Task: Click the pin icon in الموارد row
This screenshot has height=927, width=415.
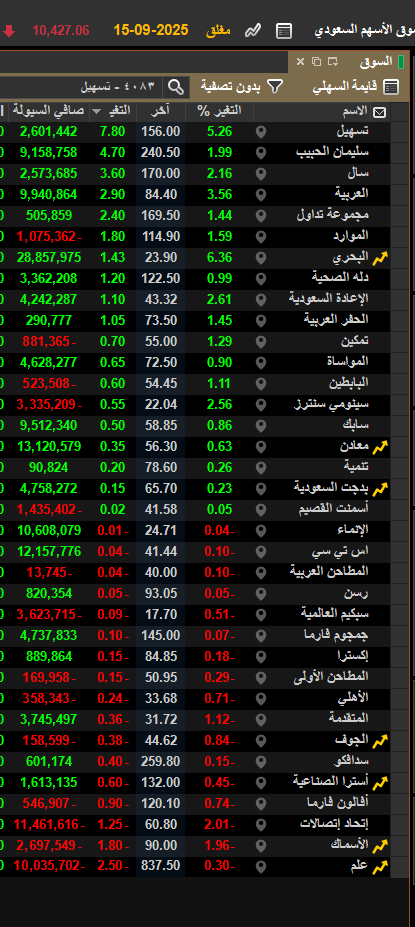Action: (x=261, y=237)
